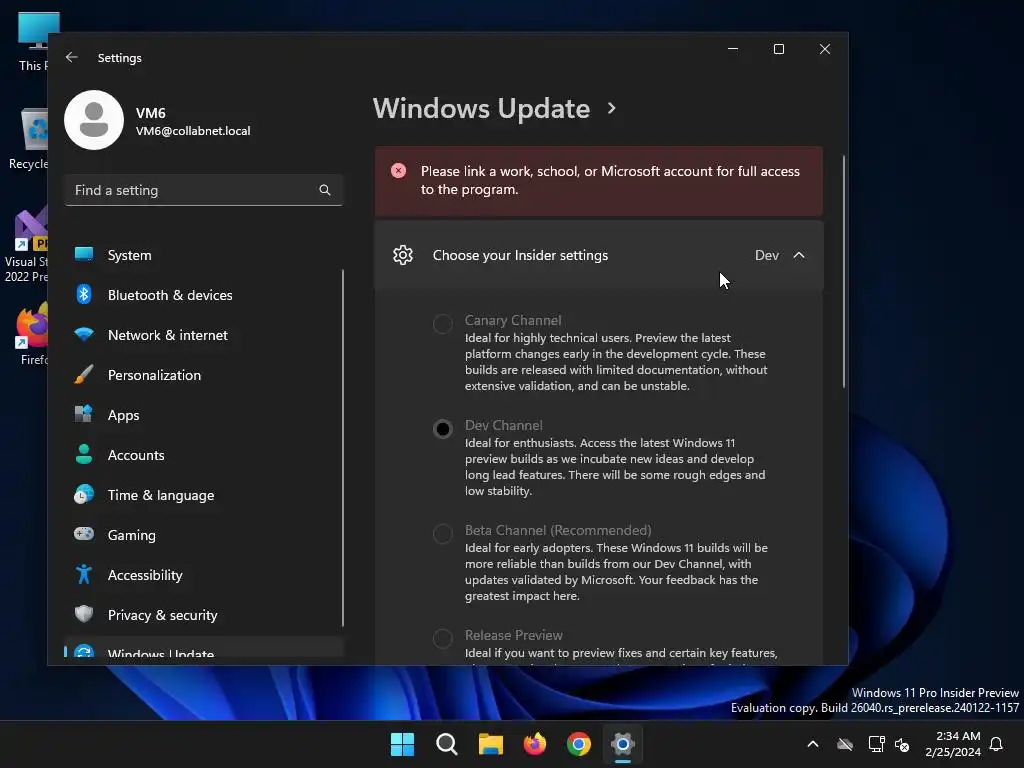This screenshot has height=768, width=1024.
Task: Click the content pane vertical scrollbar
Action: tap(844, 271)
